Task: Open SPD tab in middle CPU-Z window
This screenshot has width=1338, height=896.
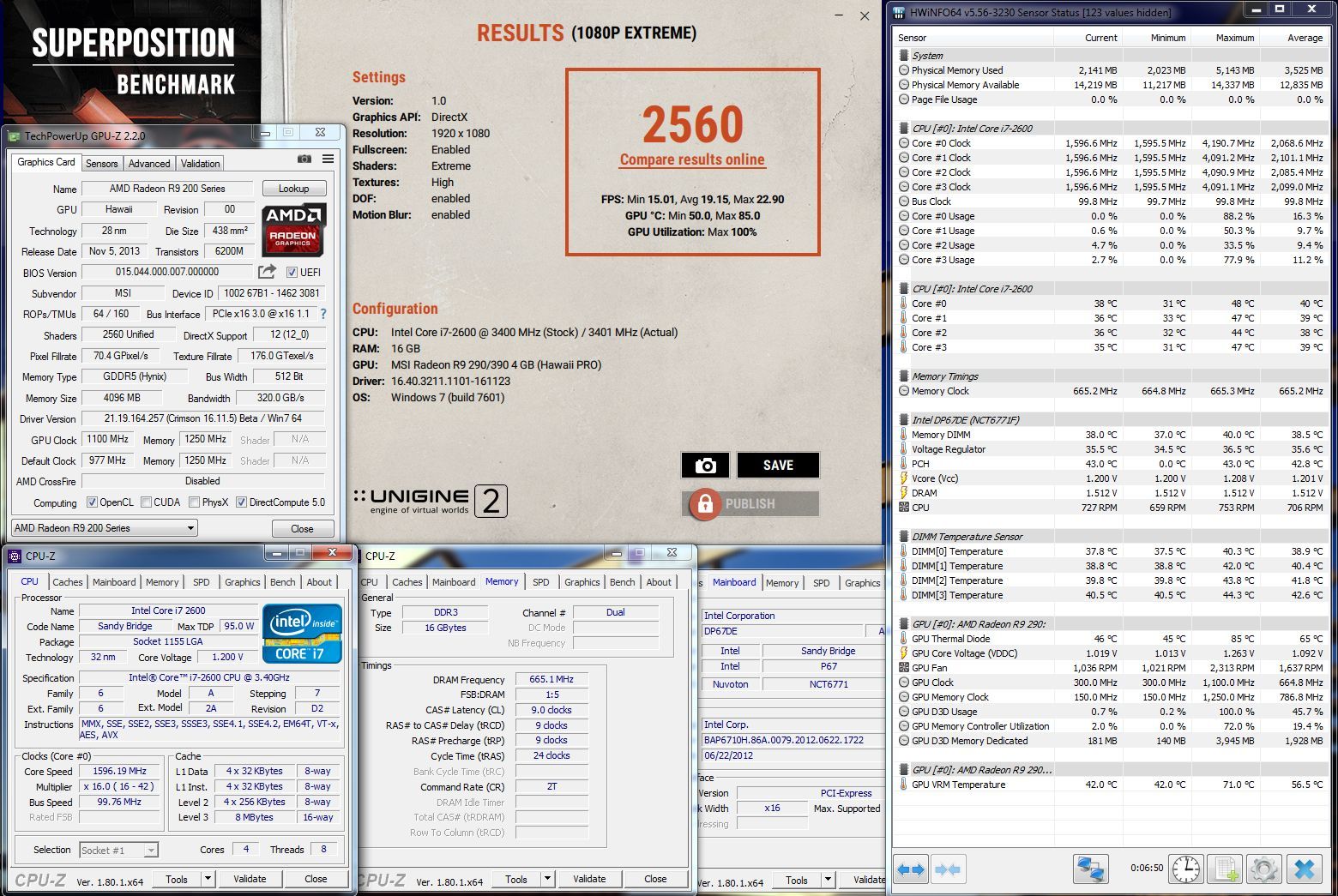Action: [x=541, y=582]
